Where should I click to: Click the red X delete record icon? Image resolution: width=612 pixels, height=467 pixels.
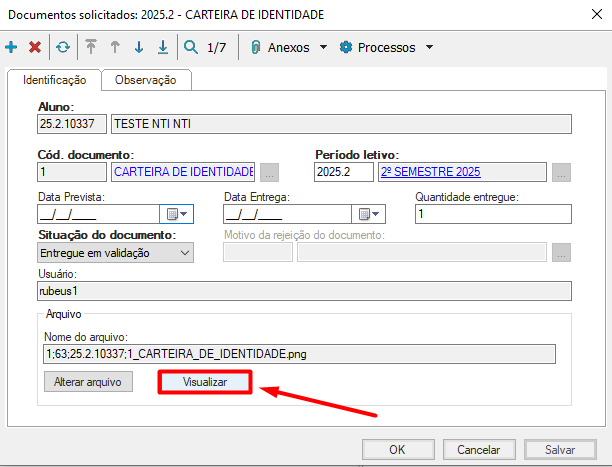click(35, 47)
